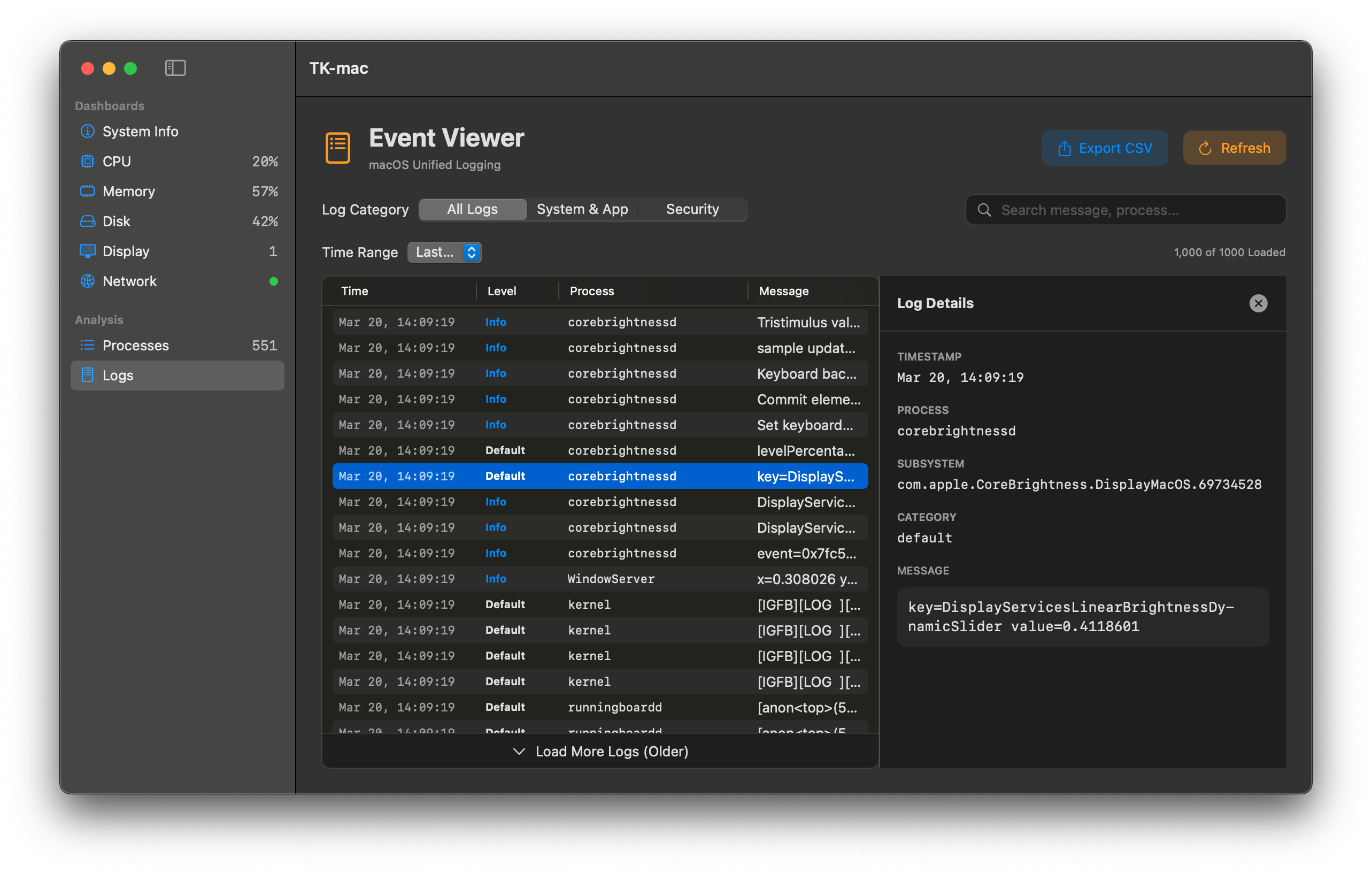The image size is (1372, 873).
Task: Check the Network status indicator dot
Action: [274, 281]
